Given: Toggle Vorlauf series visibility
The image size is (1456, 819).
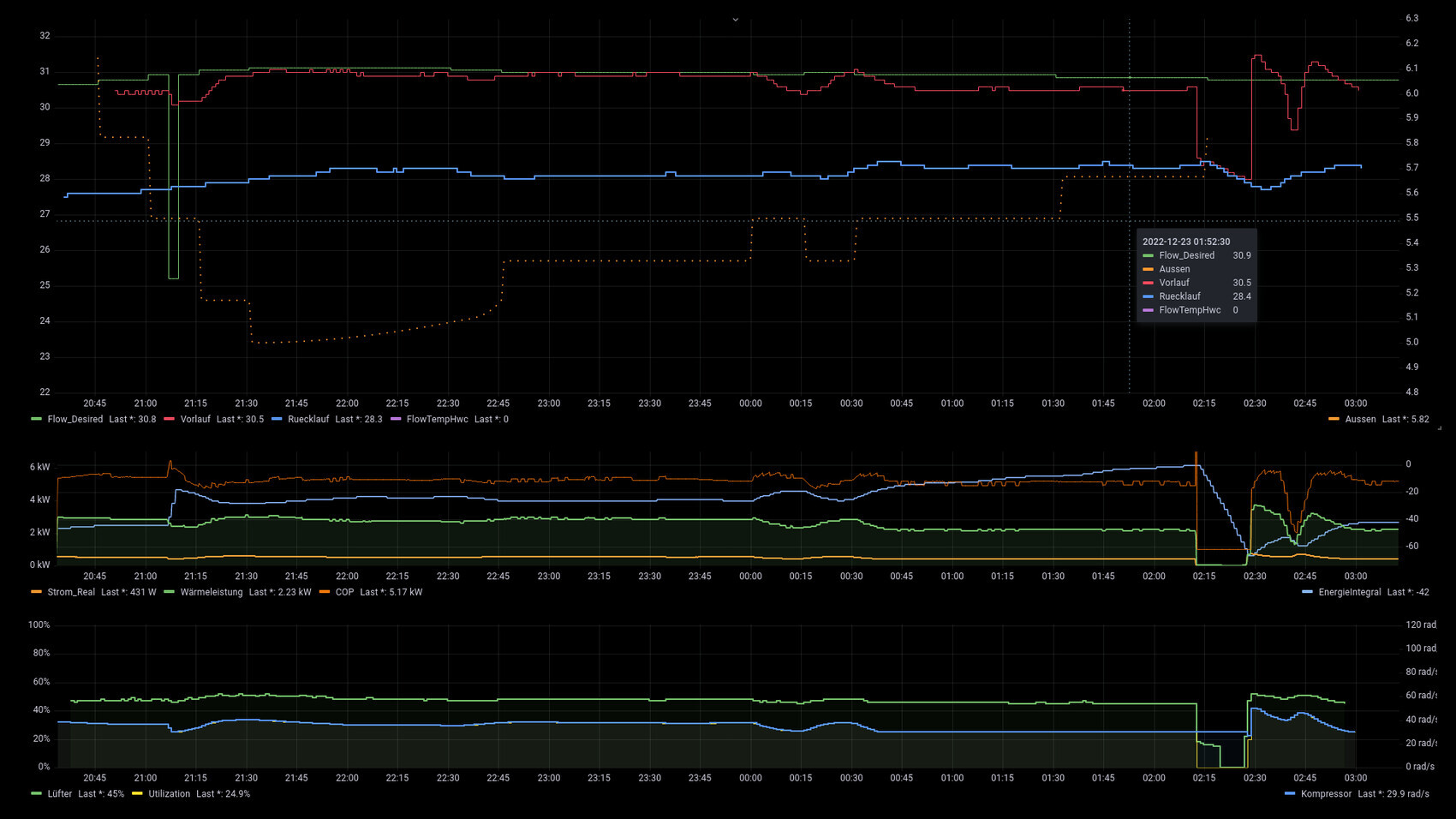Looking at the screenshot, I should point(195,420).
